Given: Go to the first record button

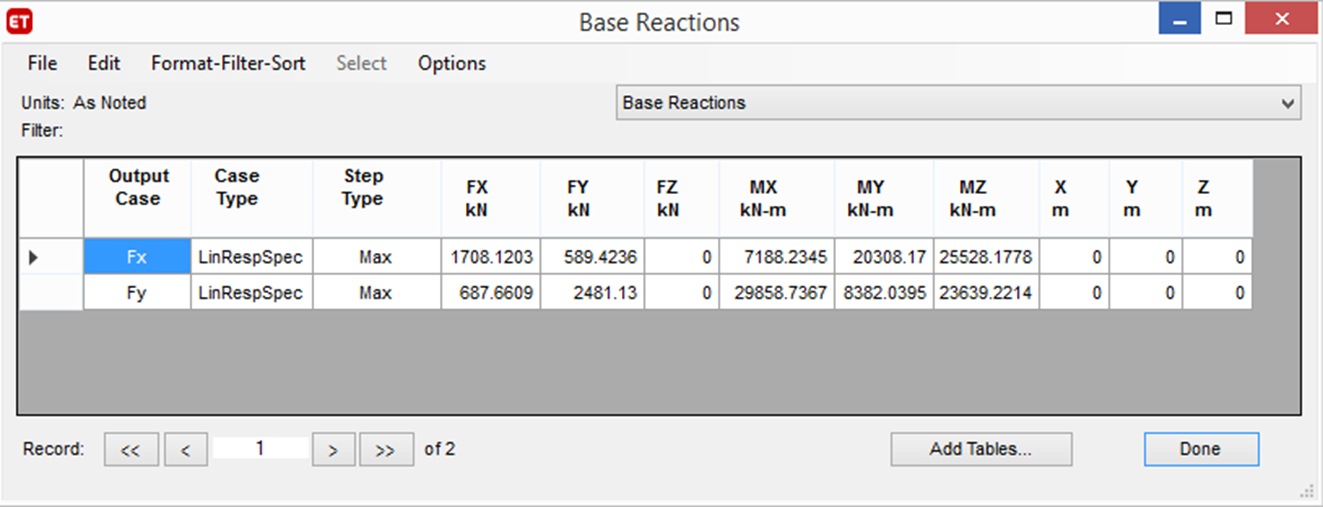Looking at the screenshot, I should coord(130,450).
